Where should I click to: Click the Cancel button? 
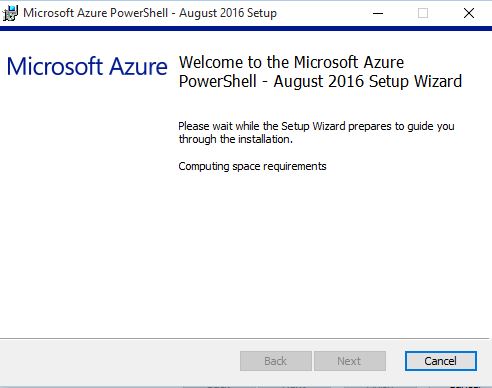point(441,361)
